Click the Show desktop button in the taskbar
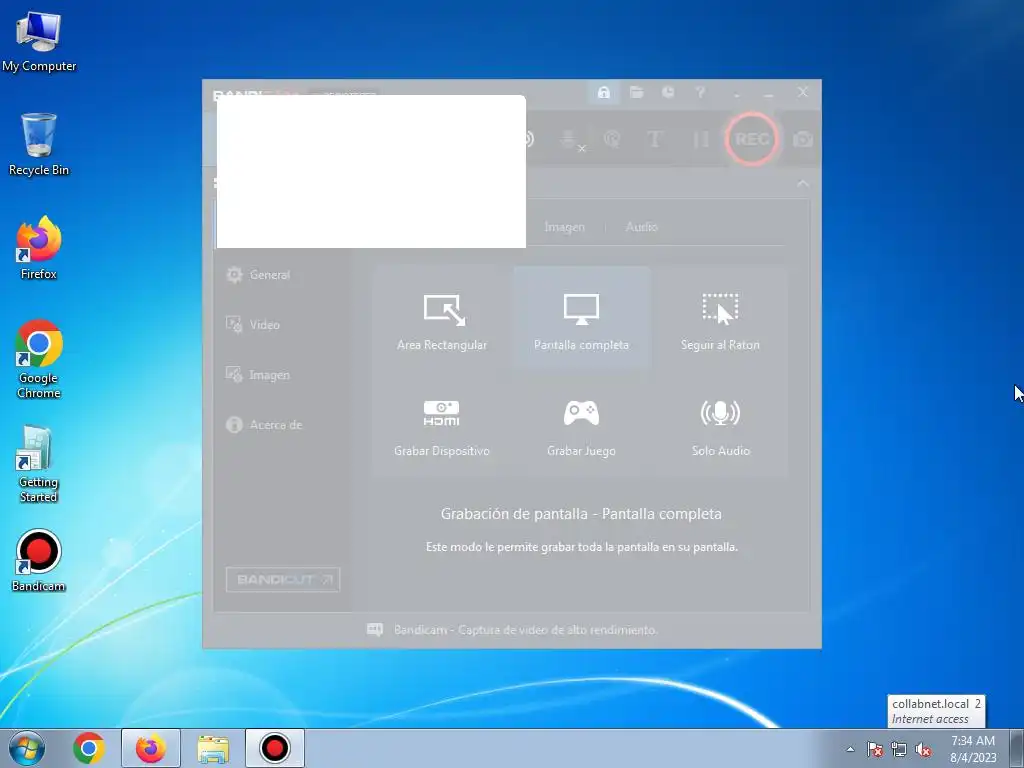The width and height of the screenshot is (1024, 768). 1017,748
